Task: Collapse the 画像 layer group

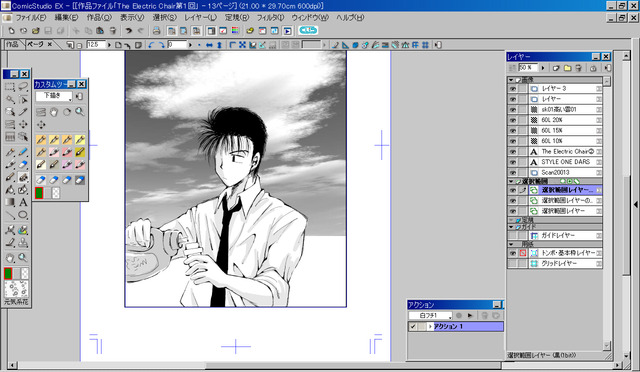Action: pyautogui.click(x=511, y=80)
